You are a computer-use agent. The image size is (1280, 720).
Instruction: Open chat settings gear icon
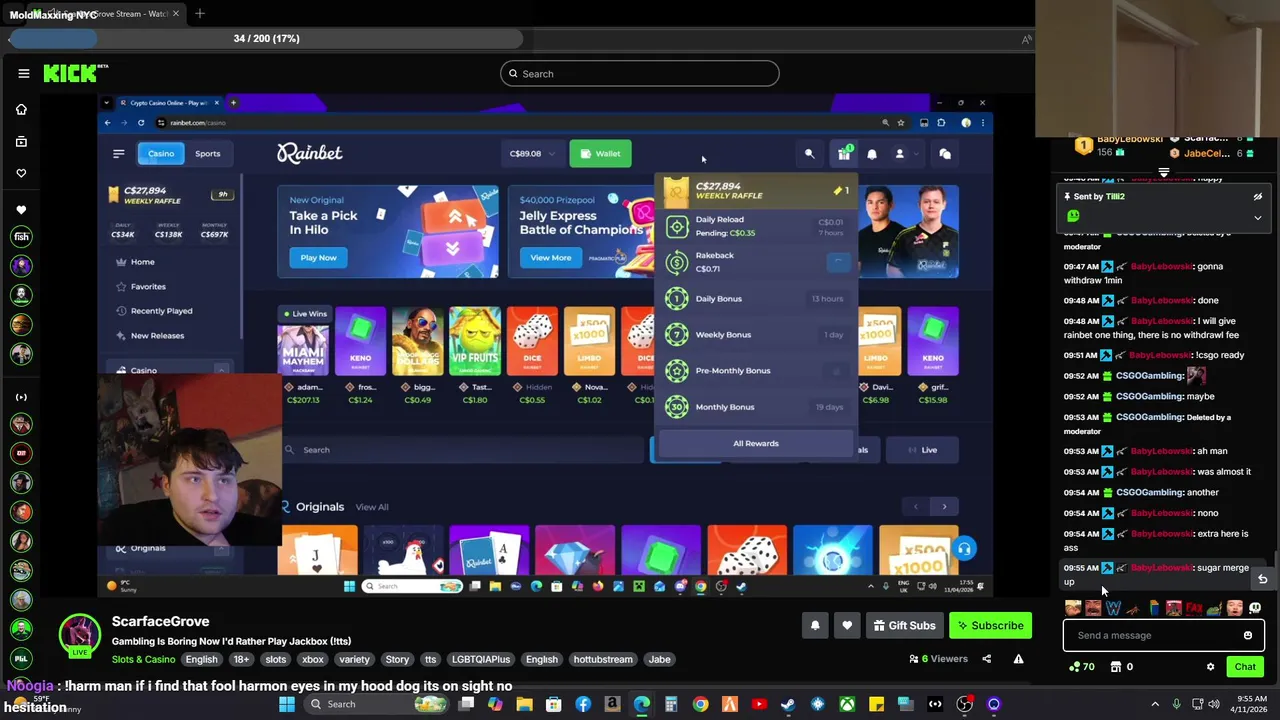[x=1210, y=667]
